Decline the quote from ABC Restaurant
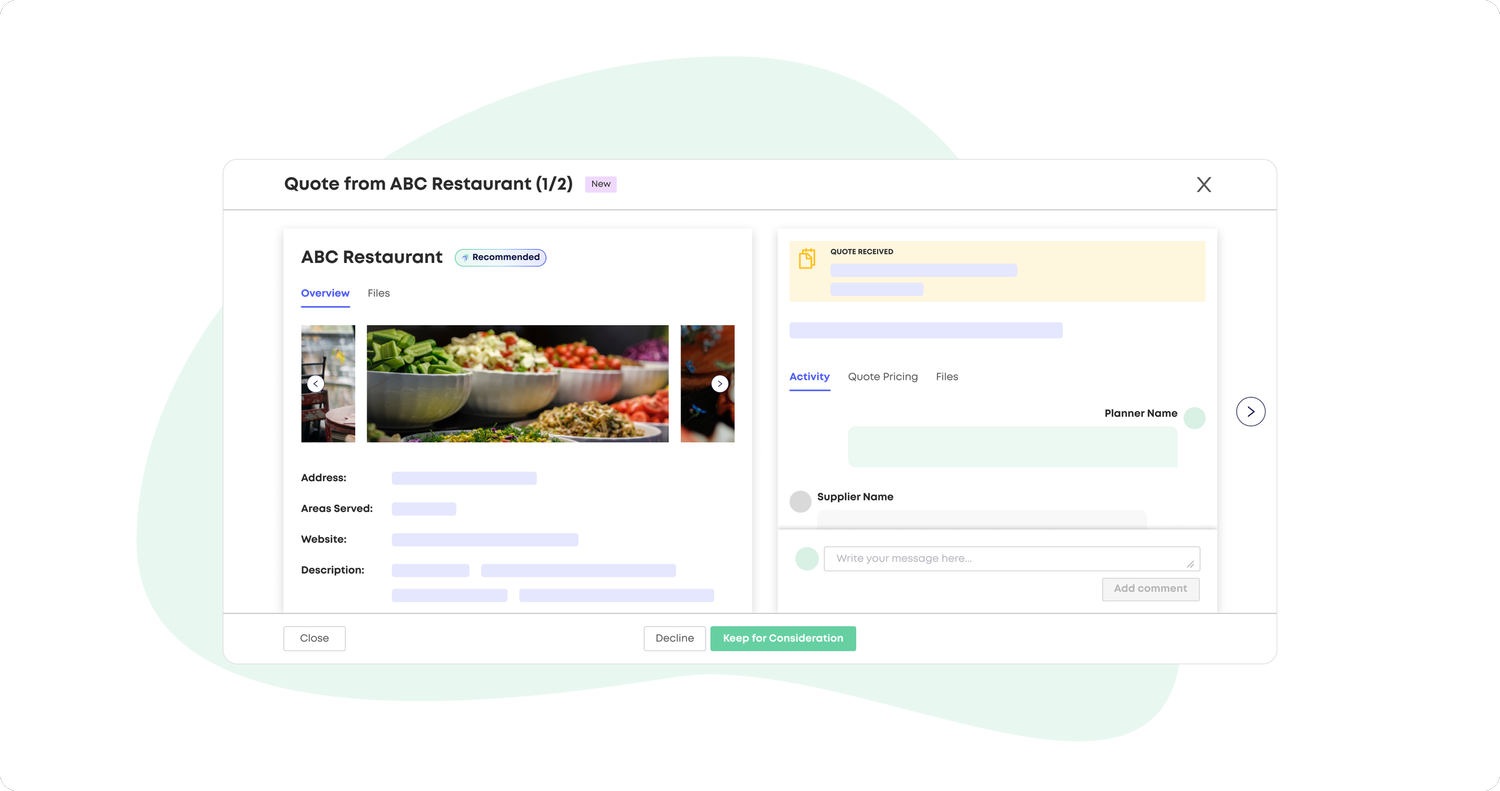This screenshot has width=1500, height=791. tap(674, 638)
